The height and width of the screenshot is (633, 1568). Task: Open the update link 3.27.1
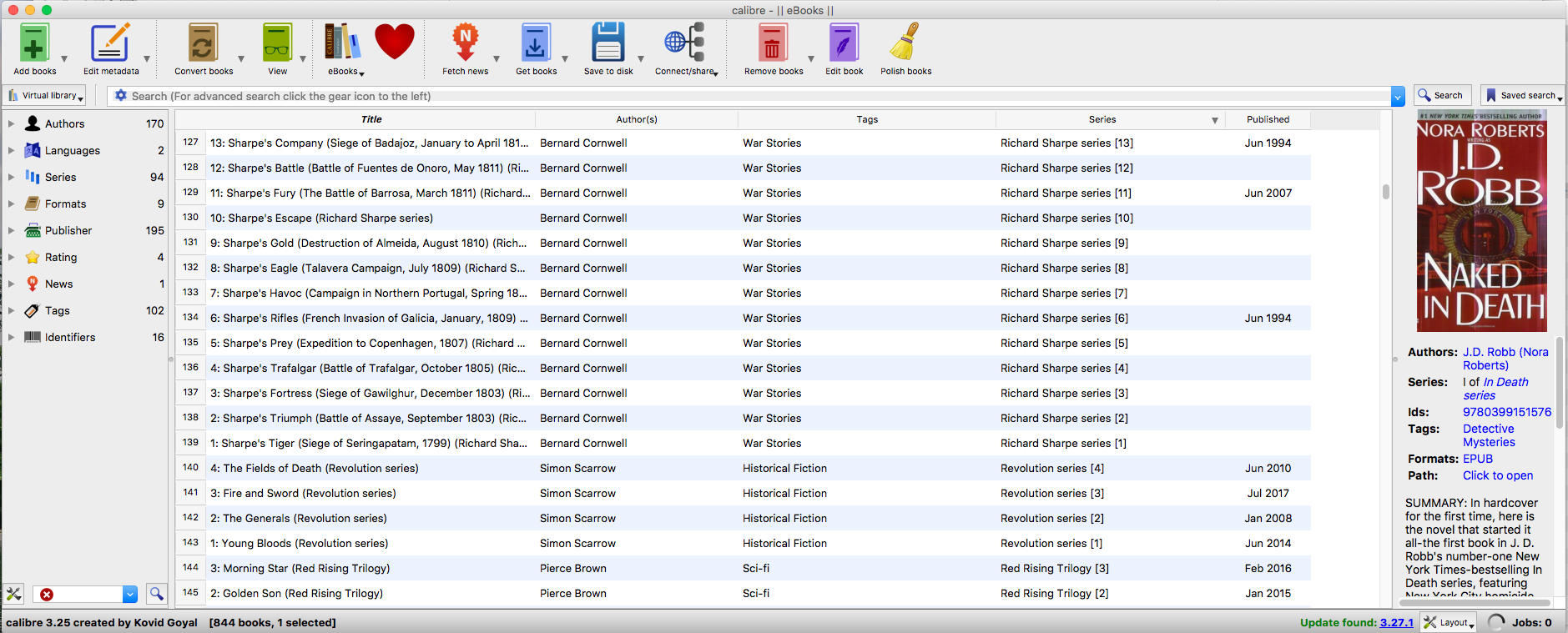[x=1396, y=622]
